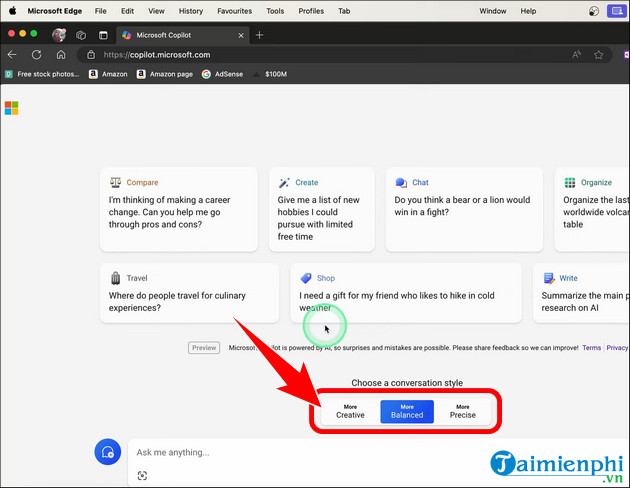
Task: Choose More Balanced conversation style
Action: 407,412
